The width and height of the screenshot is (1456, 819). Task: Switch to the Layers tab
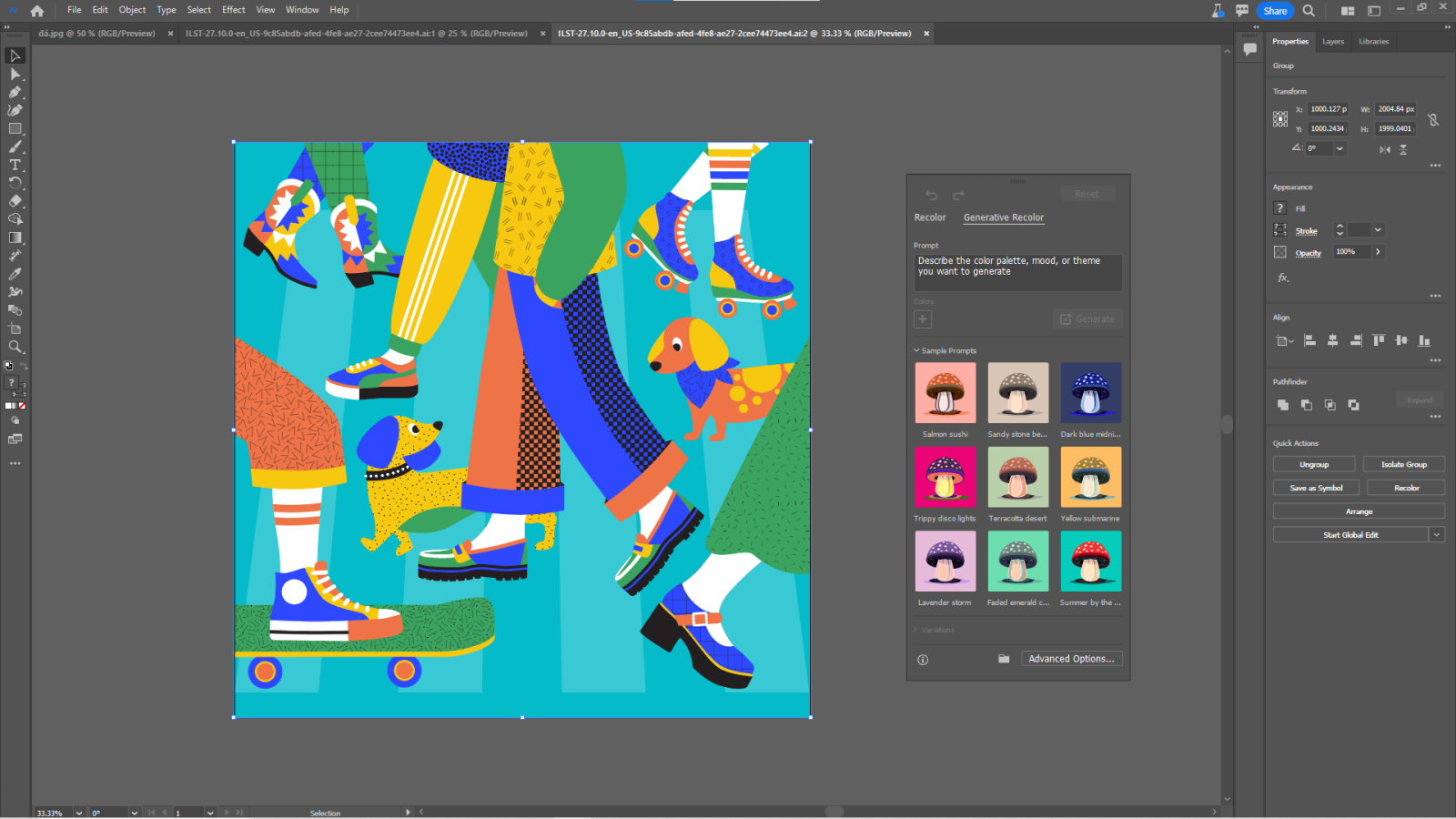point(1333,42)
